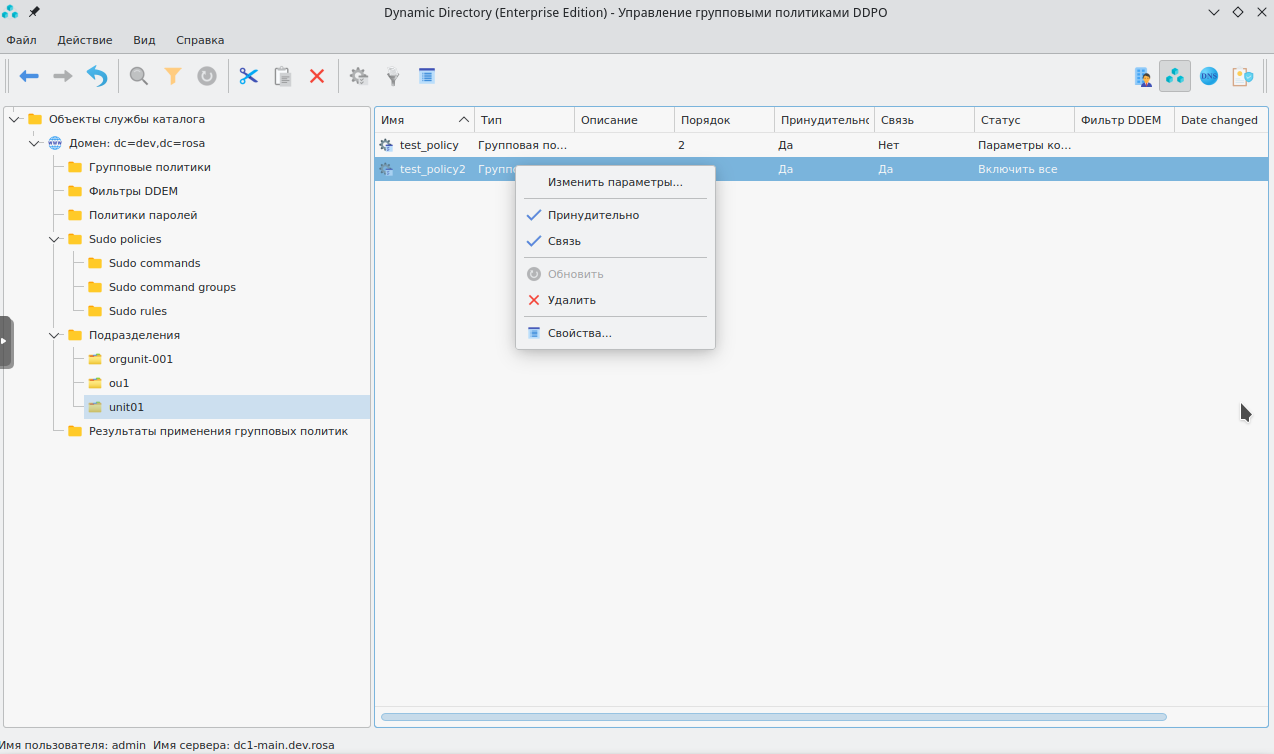Click the yellow filter funnel icon

pyautogui.click(x=173, y=76)
